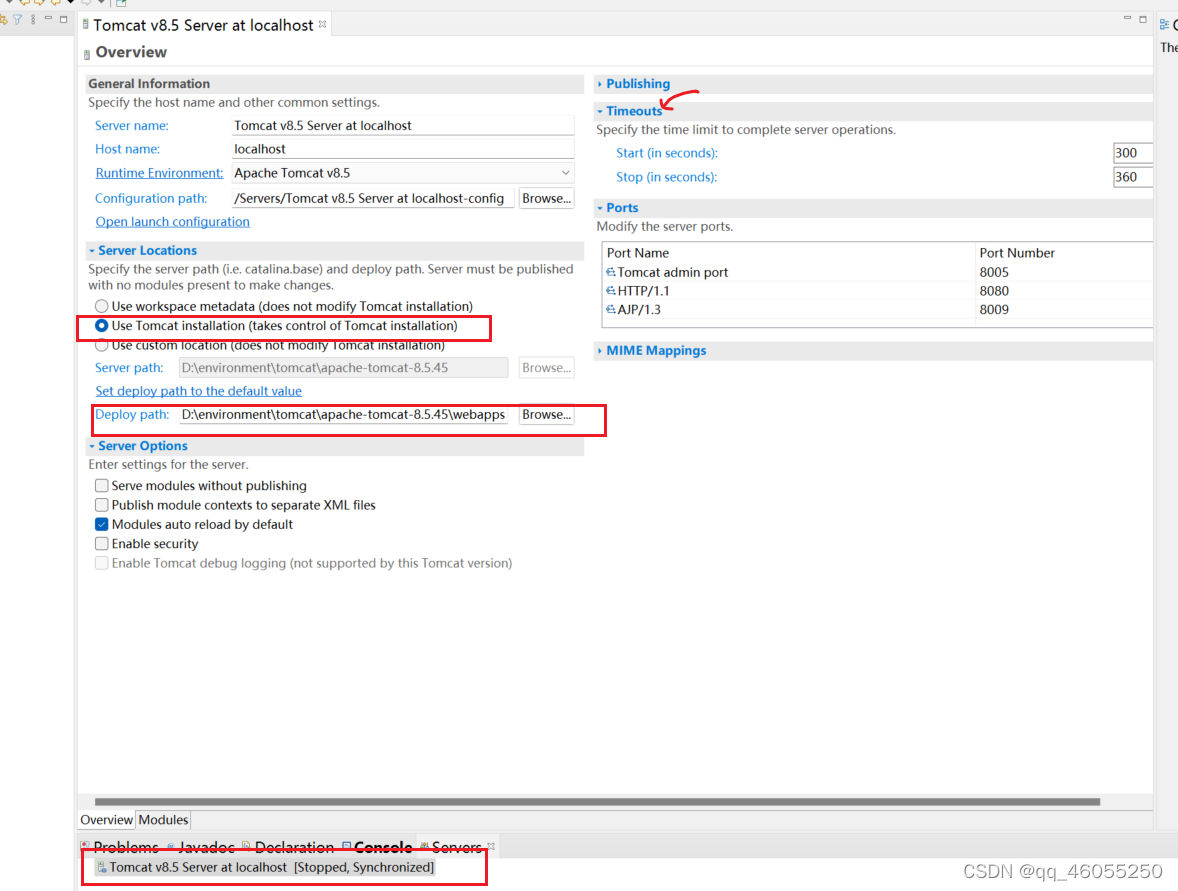
Task: Minimize the left side panel
Action: (x=48, y=18)
